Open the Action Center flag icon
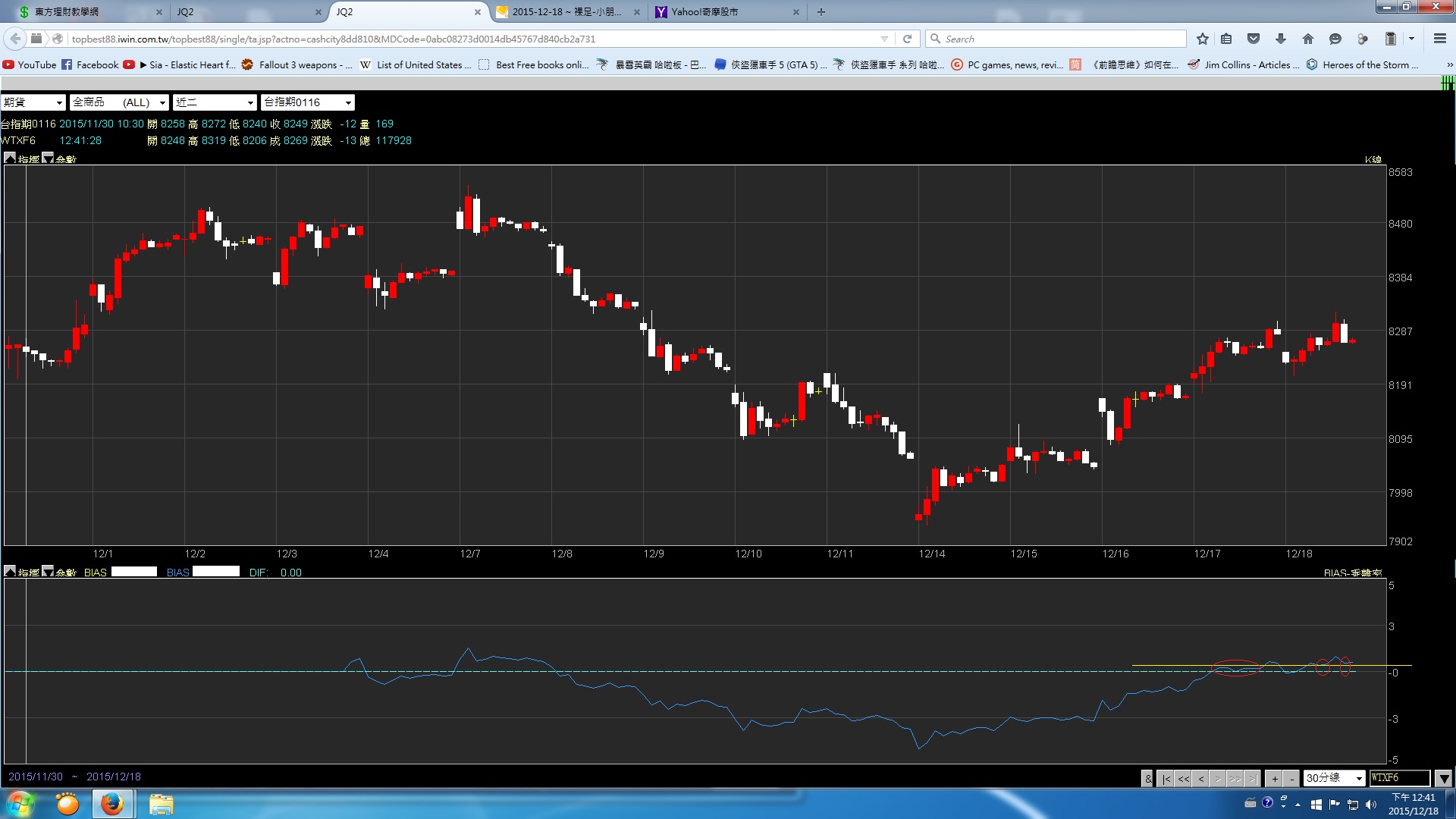The width and height of the screenshot is (1456, 819). 1334,804
